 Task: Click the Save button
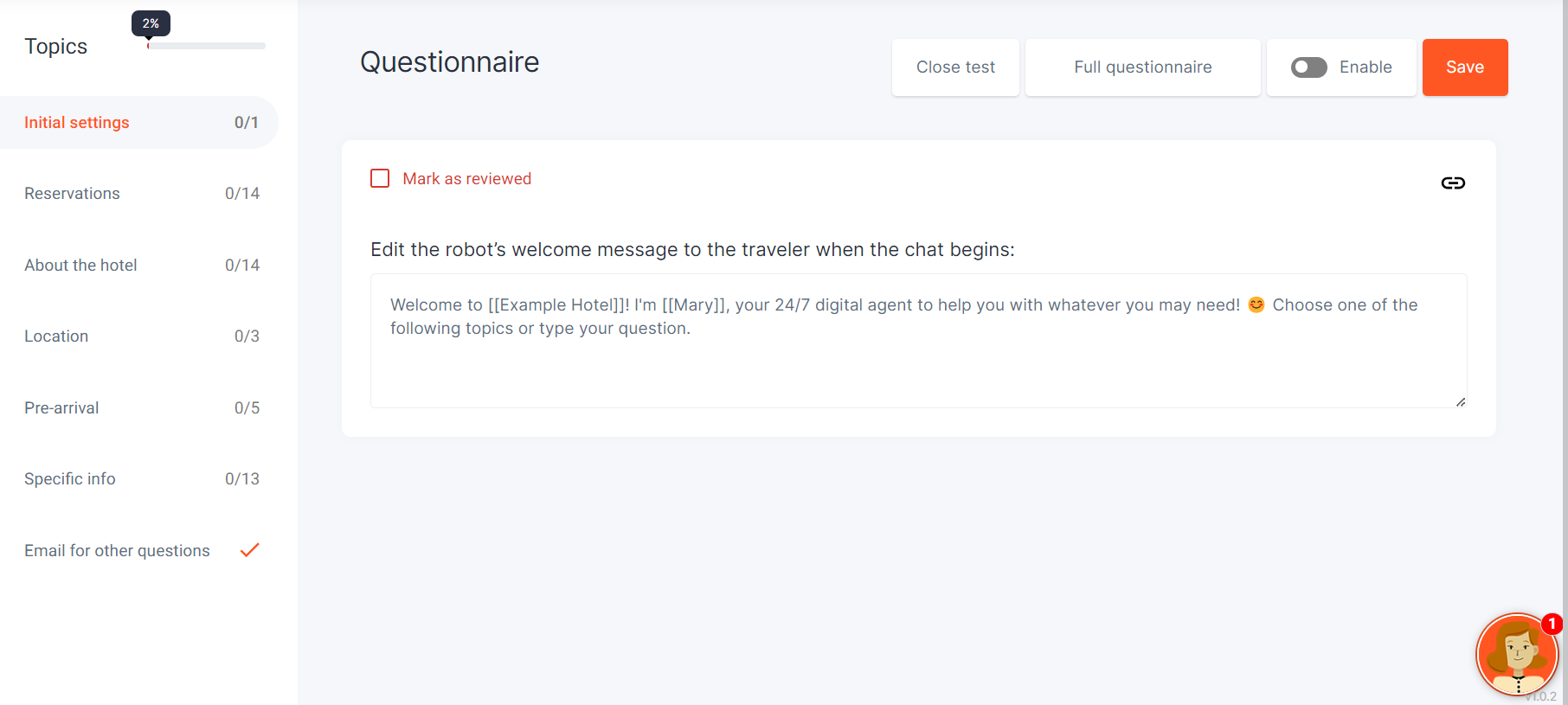pyautogui.click(x=1465, y=67)
